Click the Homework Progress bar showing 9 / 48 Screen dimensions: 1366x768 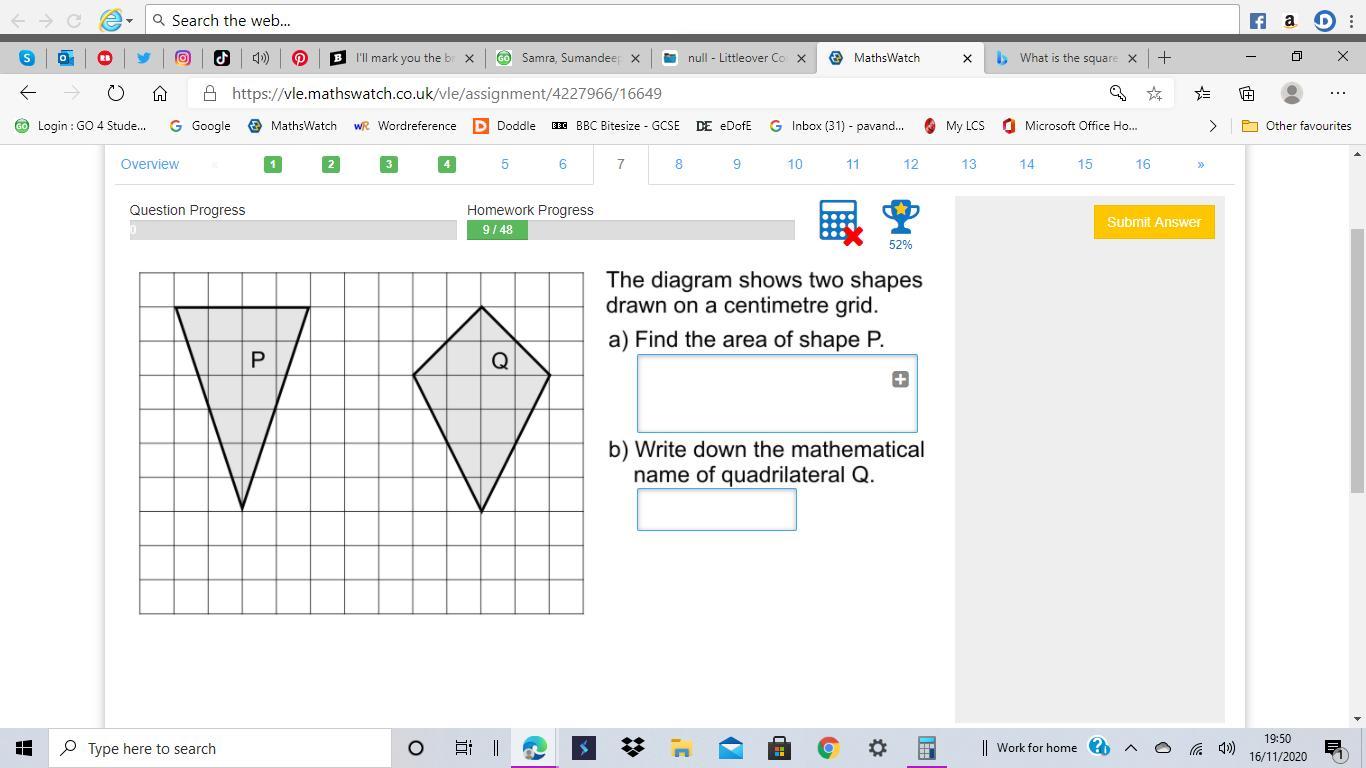[630, 230]
